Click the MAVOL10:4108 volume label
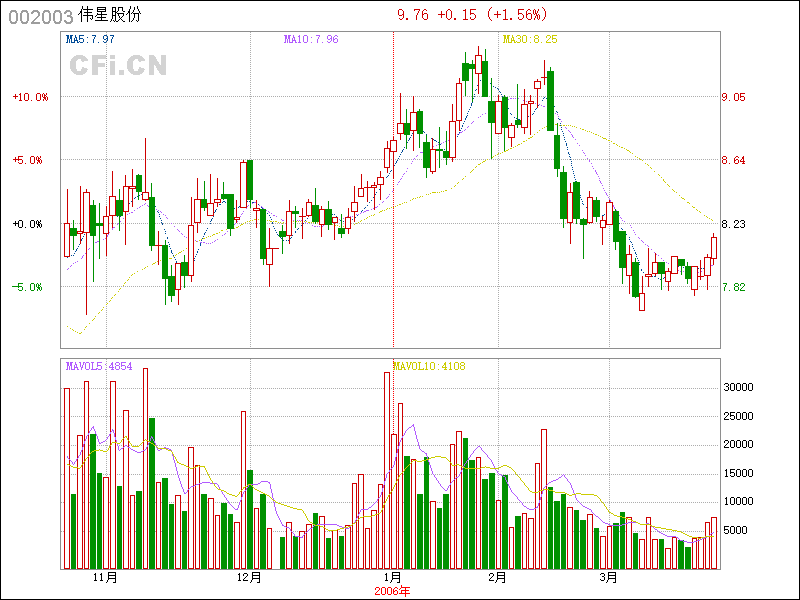This screenshot has width=800, height=600. 429,366
